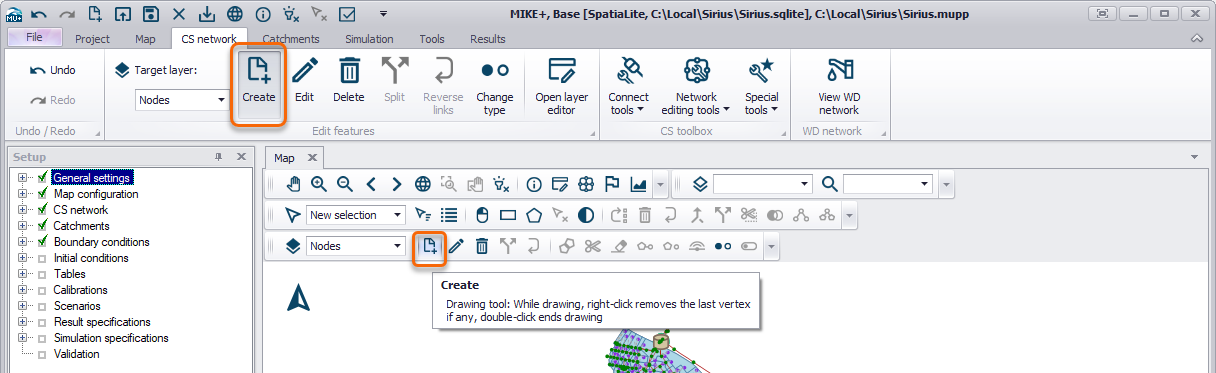Click the flag icon in map toolbar
1216x373 pixels.
612,184
